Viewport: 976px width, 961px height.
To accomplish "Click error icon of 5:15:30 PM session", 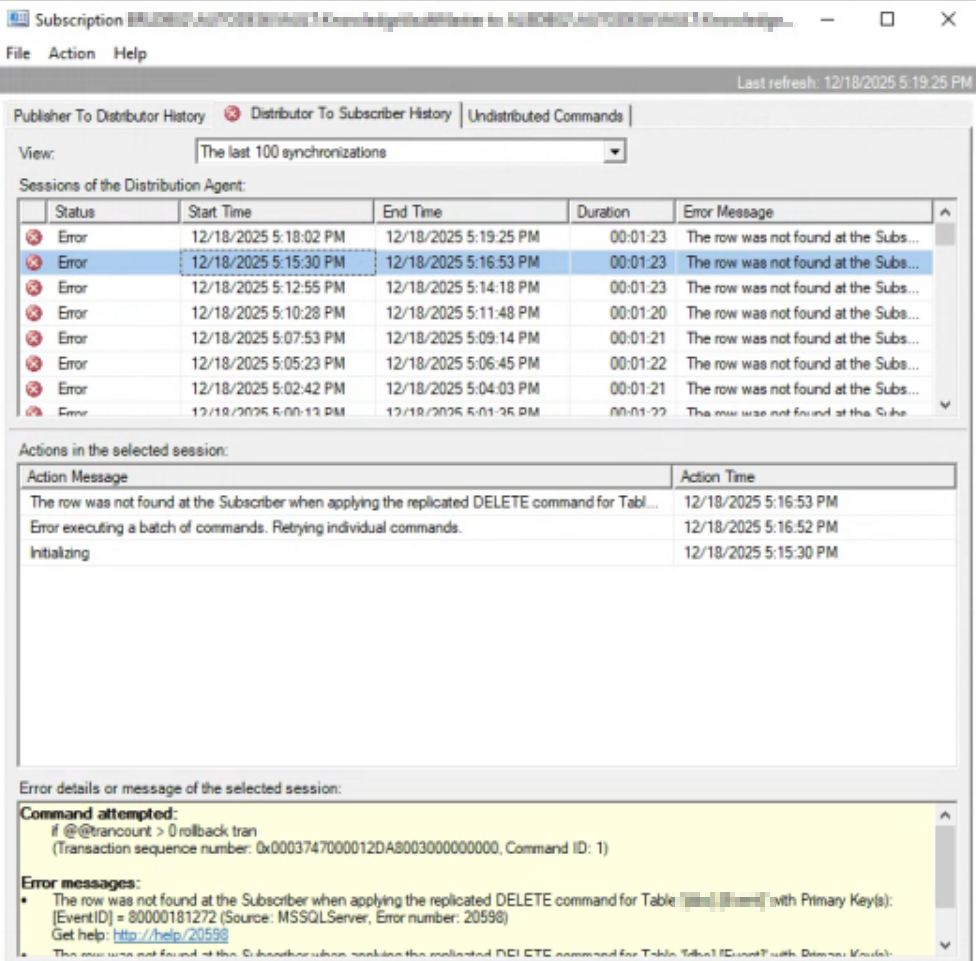I will click(34, 263).
